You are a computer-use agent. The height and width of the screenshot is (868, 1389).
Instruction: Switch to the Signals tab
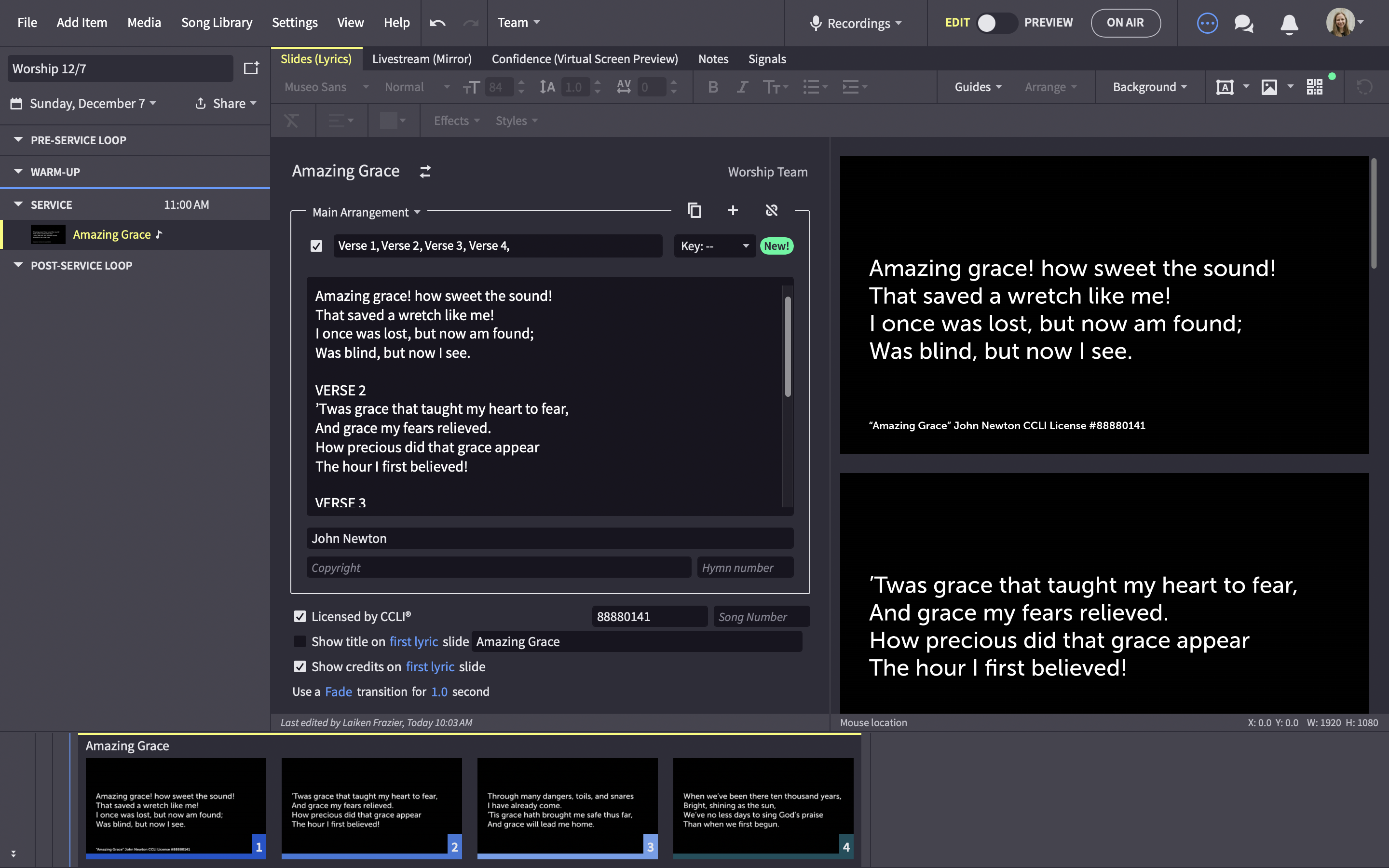point(767,59)
